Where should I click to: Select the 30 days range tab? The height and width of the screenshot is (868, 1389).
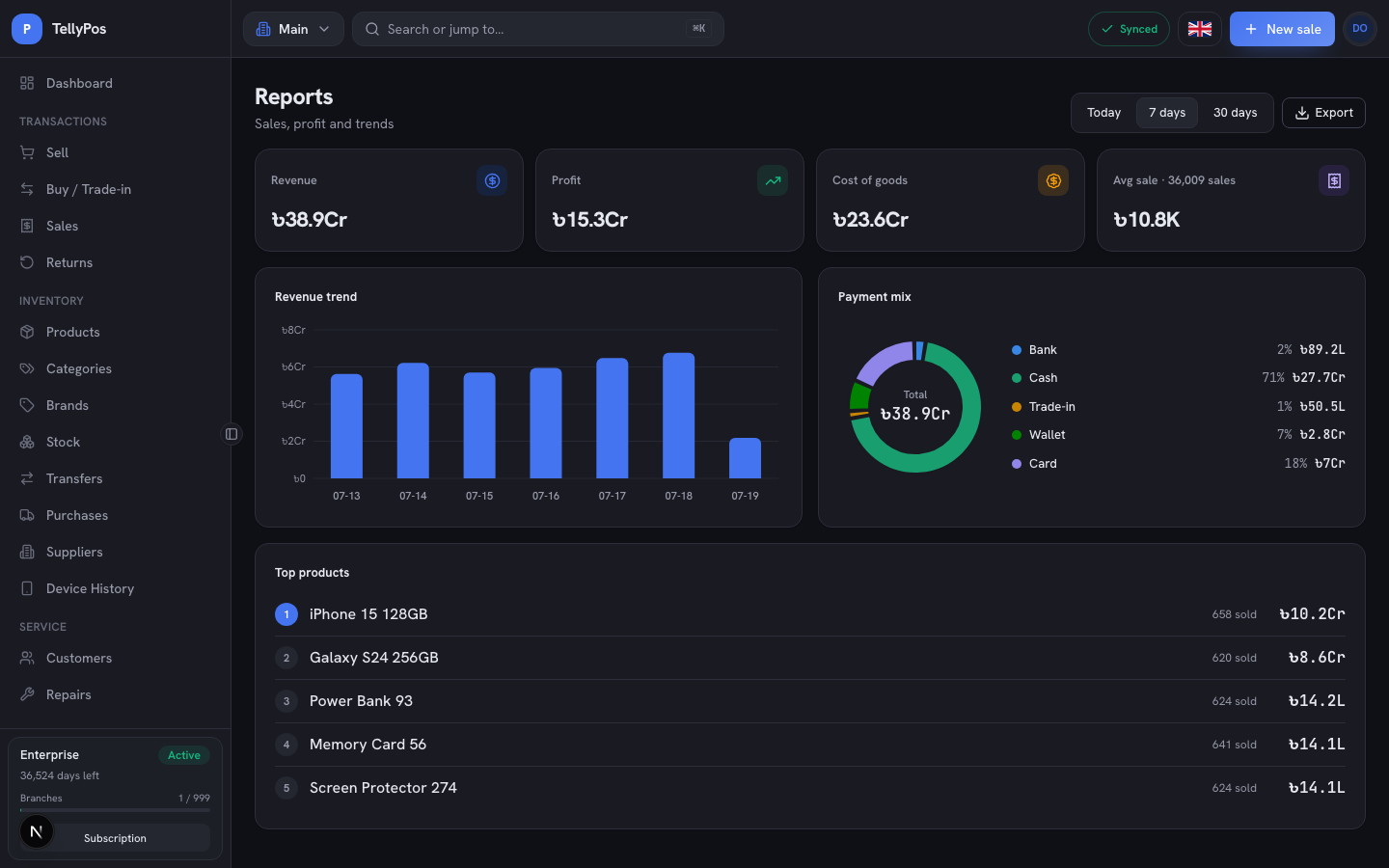pos(1235,113)
